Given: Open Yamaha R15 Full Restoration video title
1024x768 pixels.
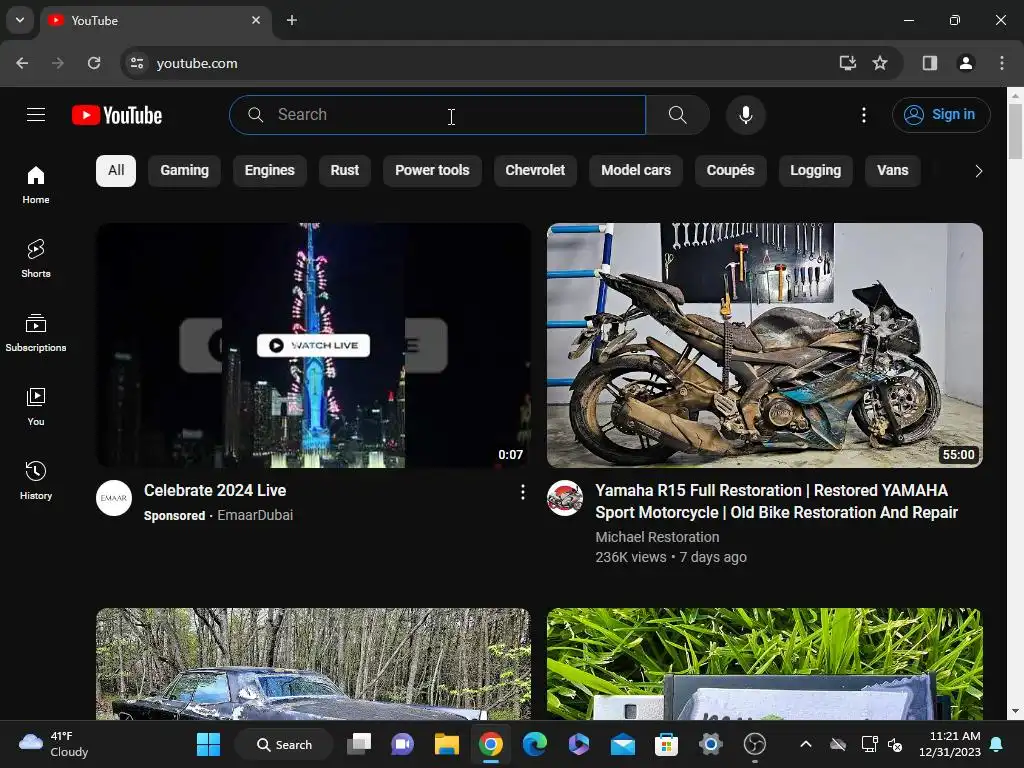Looking at the screenshot, I should pyautogui.click(x=776, y=502).
